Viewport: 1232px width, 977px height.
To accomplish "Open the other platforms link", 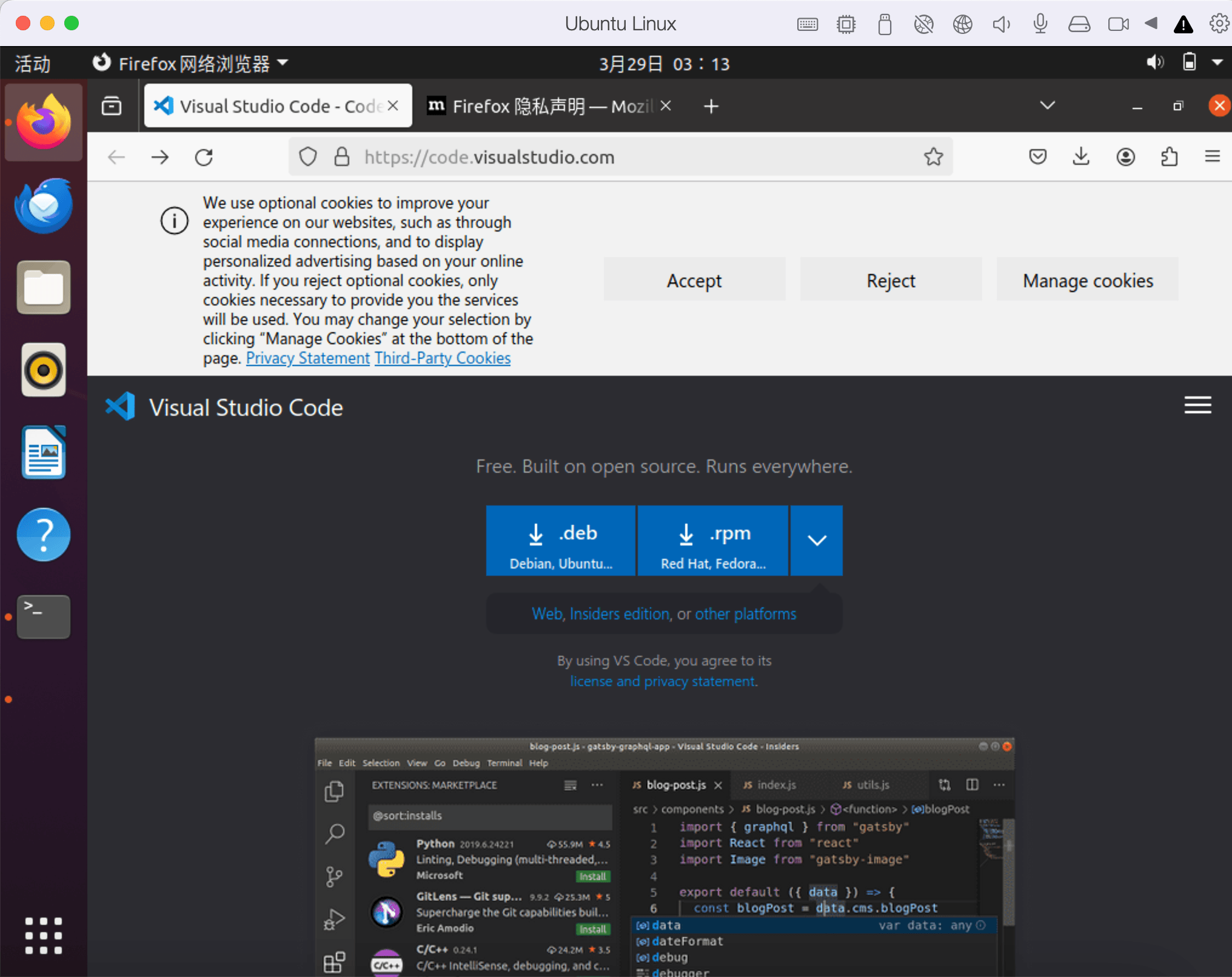I will pyautogui.click(x=745, y=614).
